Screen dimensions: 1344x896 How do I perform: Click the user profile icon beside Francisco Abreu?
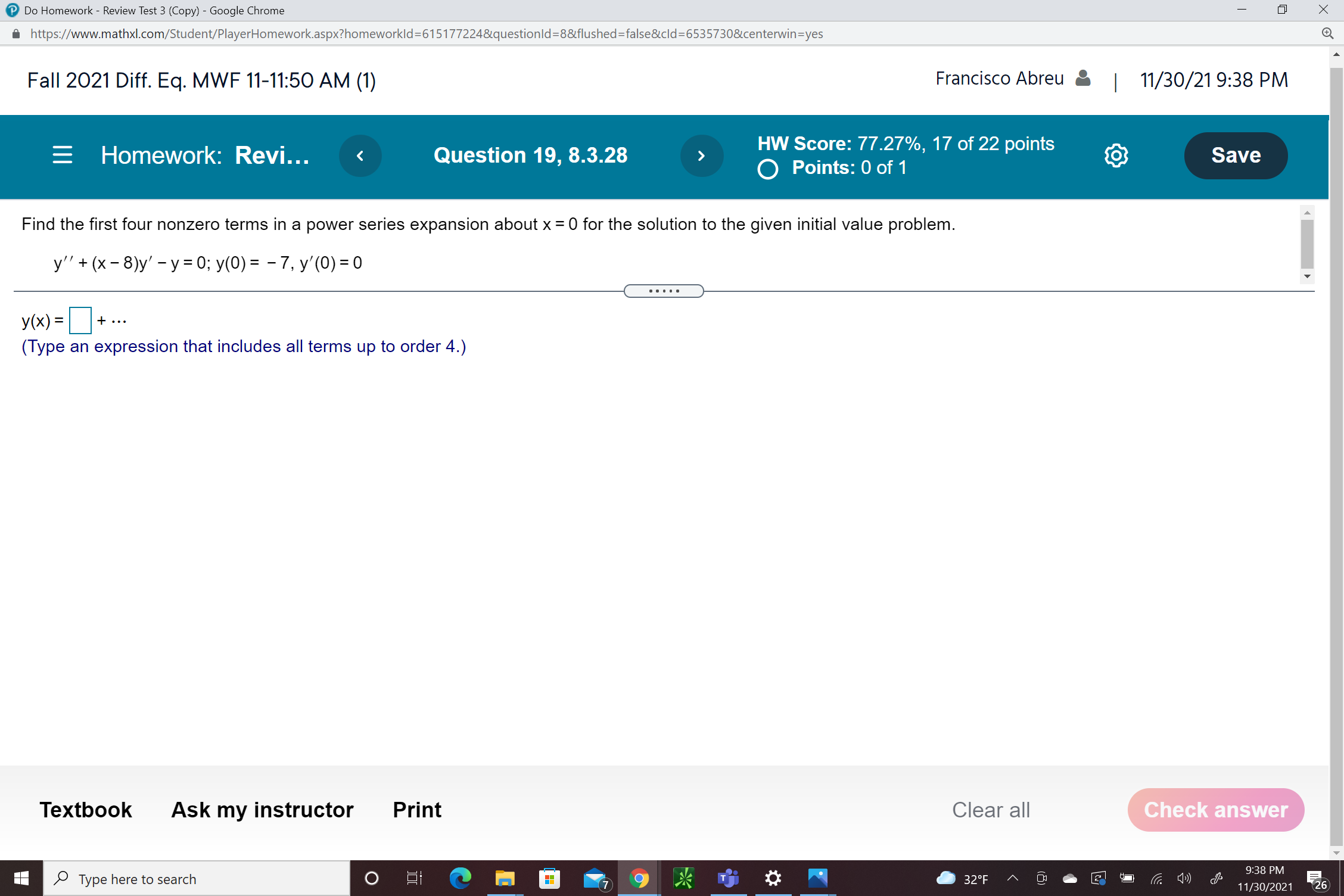click(x=1083, y=78)
